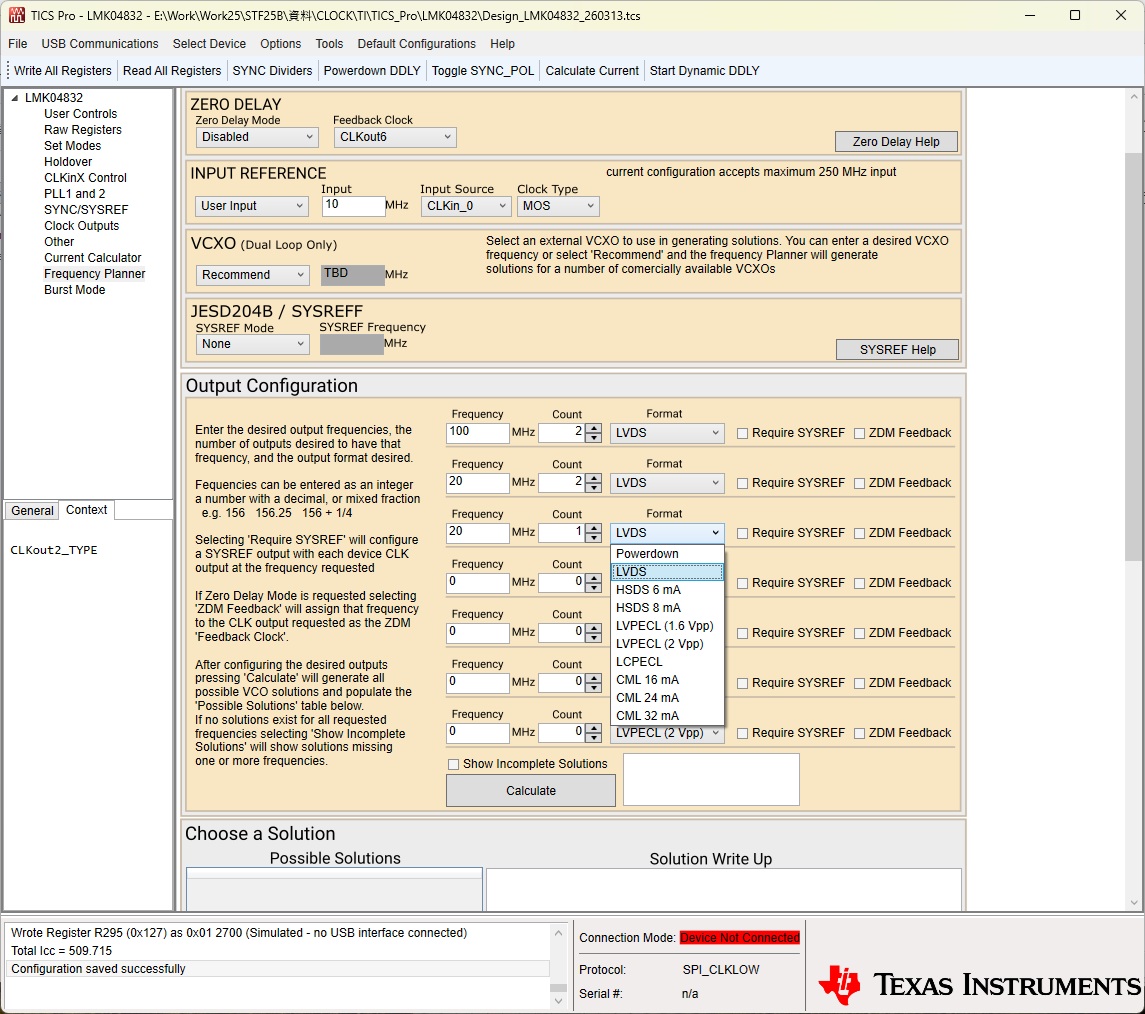Select HSDS 8 mA format option

coord(667,607)
